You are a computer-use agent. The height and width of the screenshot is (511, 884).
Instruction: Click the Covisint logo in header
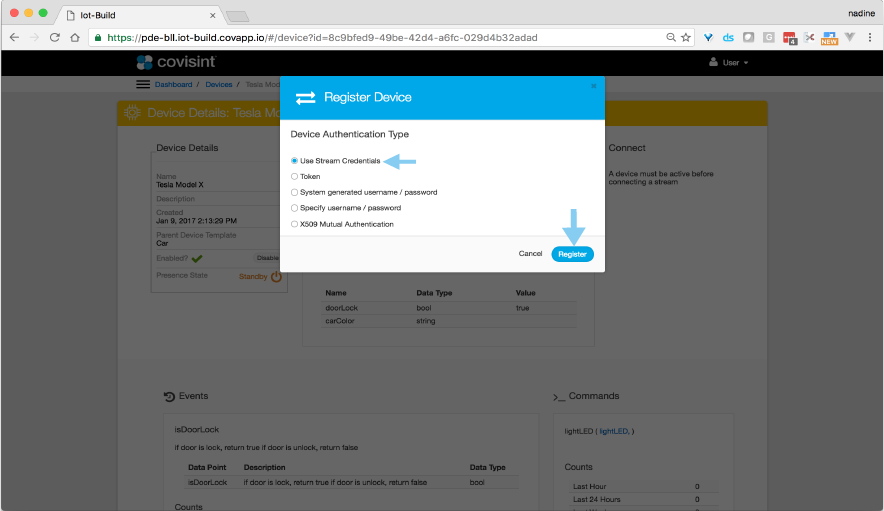pos(173,62)
